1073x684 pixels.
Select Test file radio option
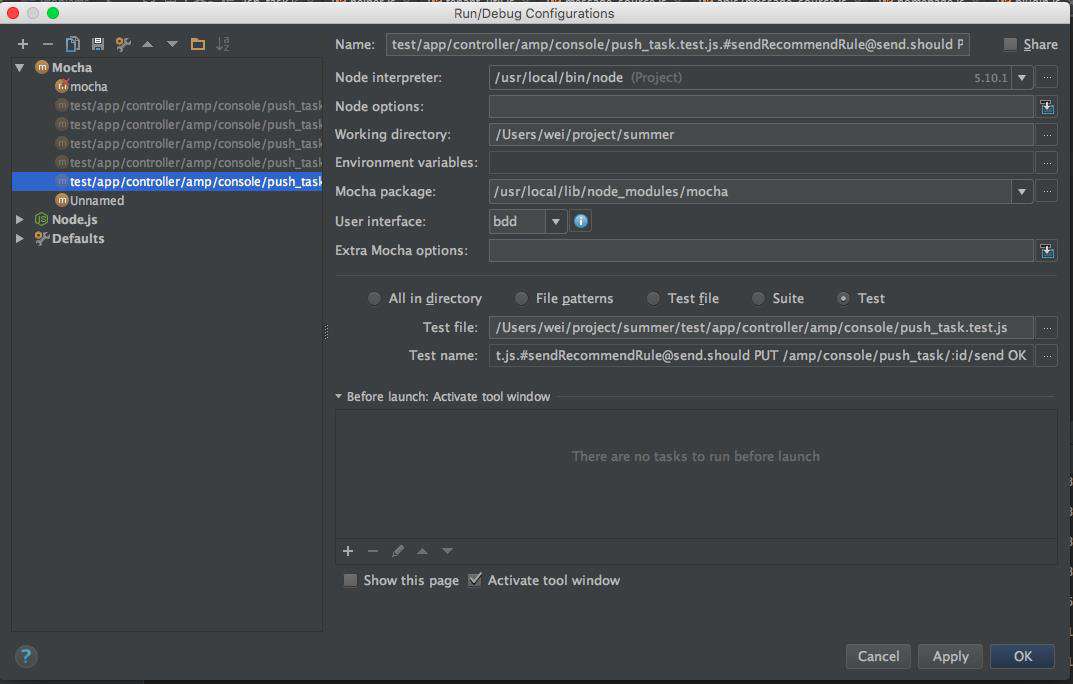coord(654,298)
